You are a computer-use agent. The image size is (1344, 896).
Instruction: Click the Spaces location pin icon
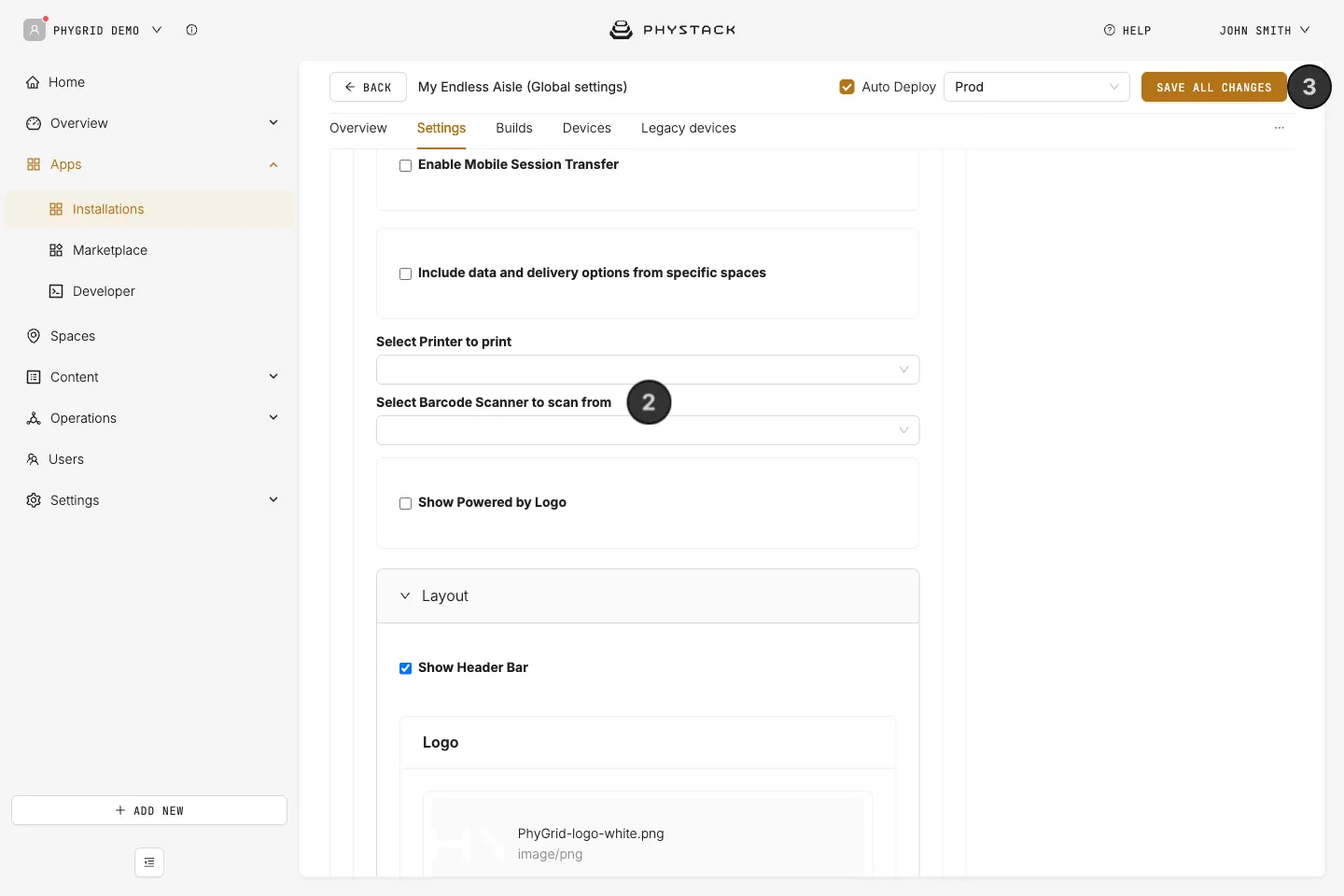coord(34,336)
